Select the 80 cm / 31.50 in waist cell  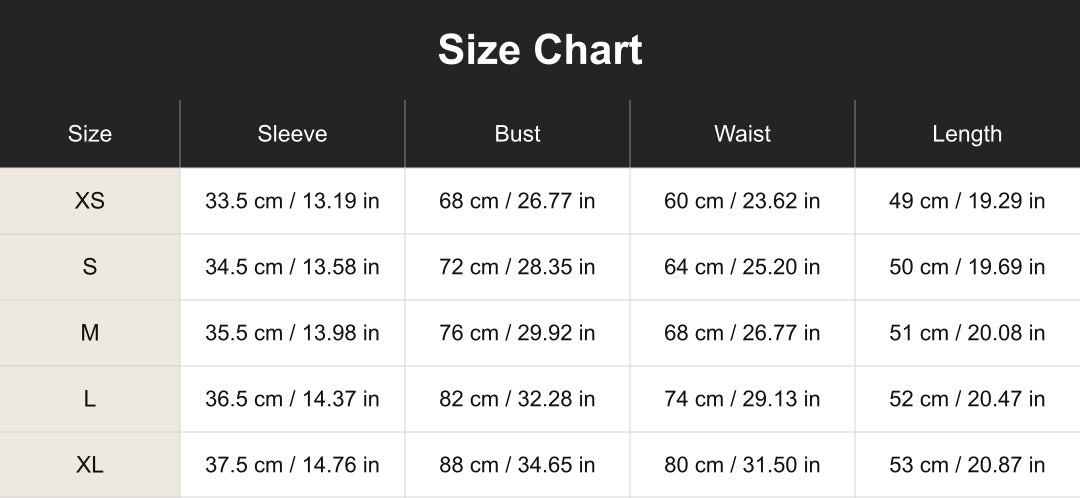click(742, 465)
